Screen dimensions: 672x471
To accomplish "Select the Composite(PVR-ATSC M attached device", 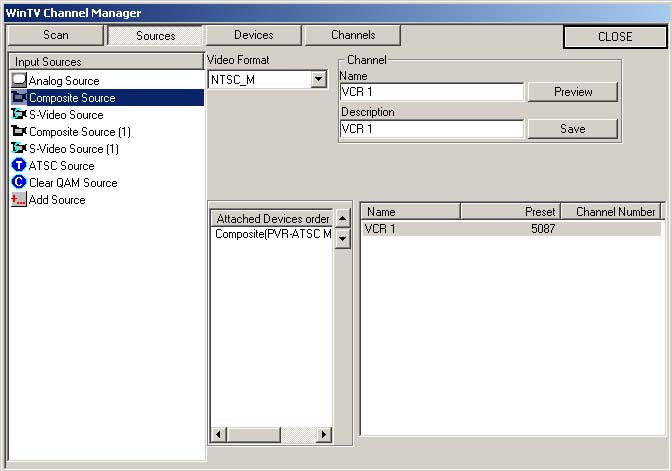I will click(272, 234).
